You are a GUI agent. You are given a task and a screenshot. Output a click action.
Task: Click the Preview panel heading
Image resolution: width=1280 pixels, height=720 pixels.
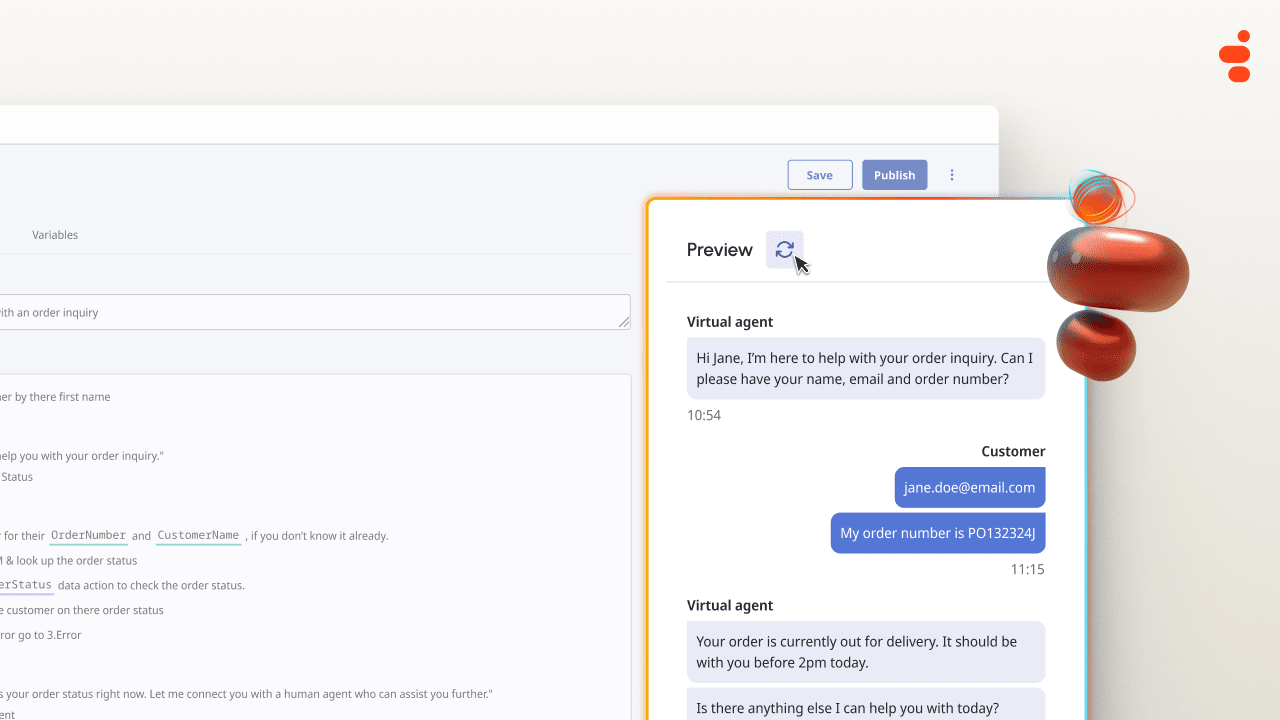click(719, 250)
